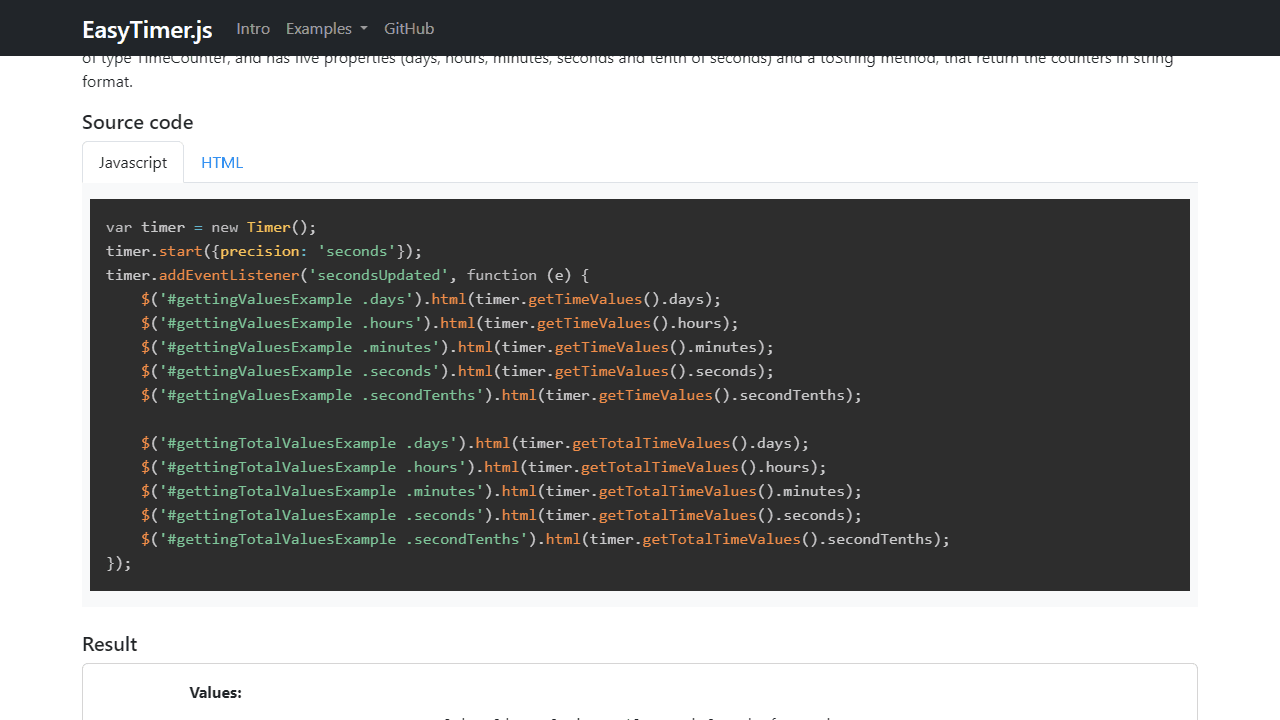Click the addEventListener 'secondsUpdated' line
This screenshot has height=720, width=1280.
coord(348,275)
